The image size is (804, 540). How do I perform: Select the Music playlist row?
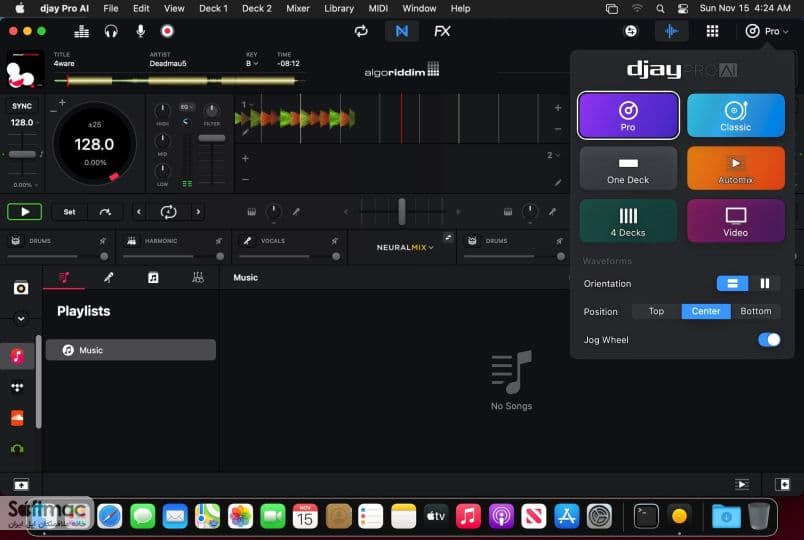point(131,350)
